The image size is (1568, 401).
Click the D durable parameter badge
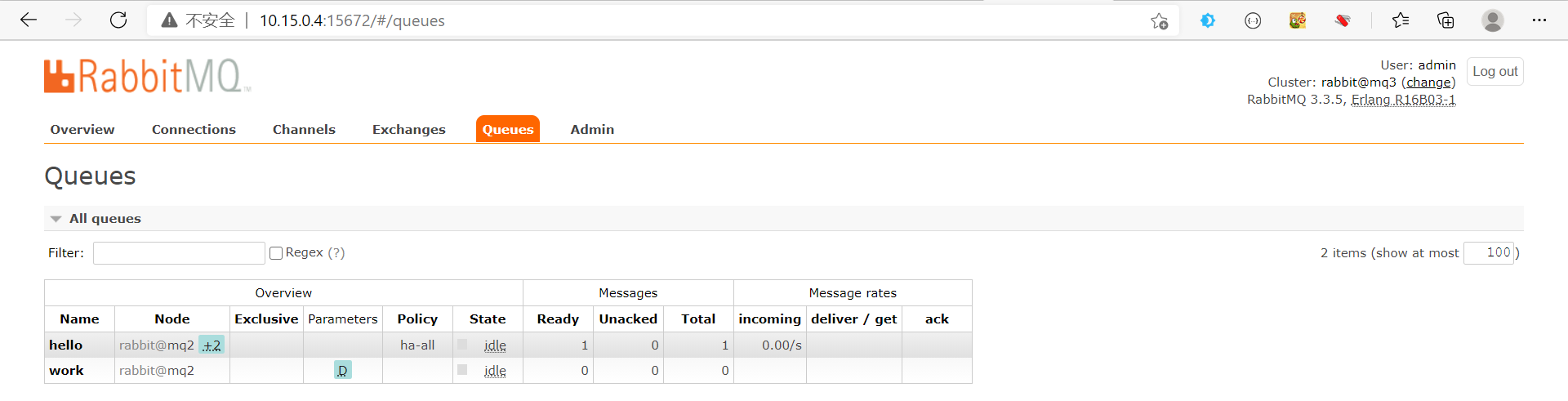click(x=342, y=371)
